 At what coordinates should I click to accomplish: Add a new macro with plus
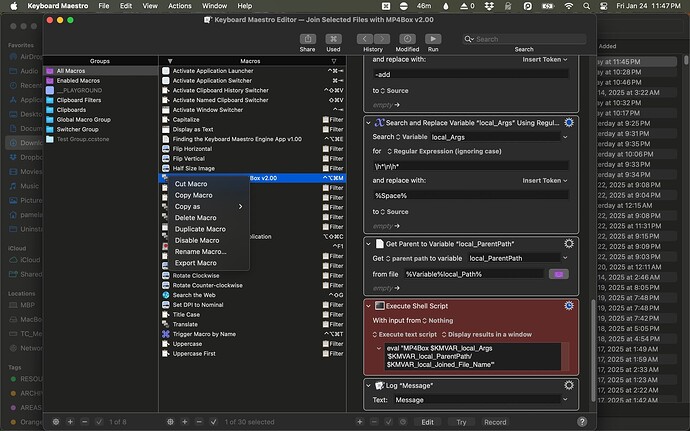click(x=185, y=422)
